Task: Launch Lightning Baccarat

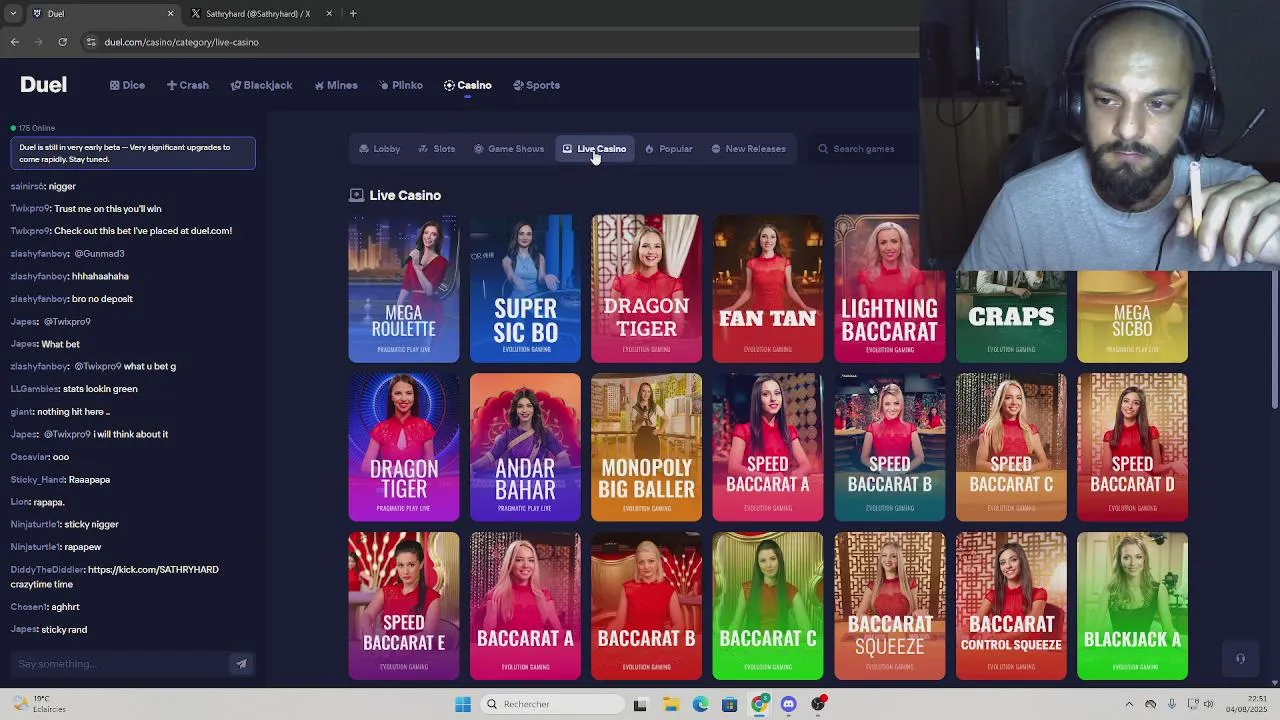Action: [x=889, y=288]
